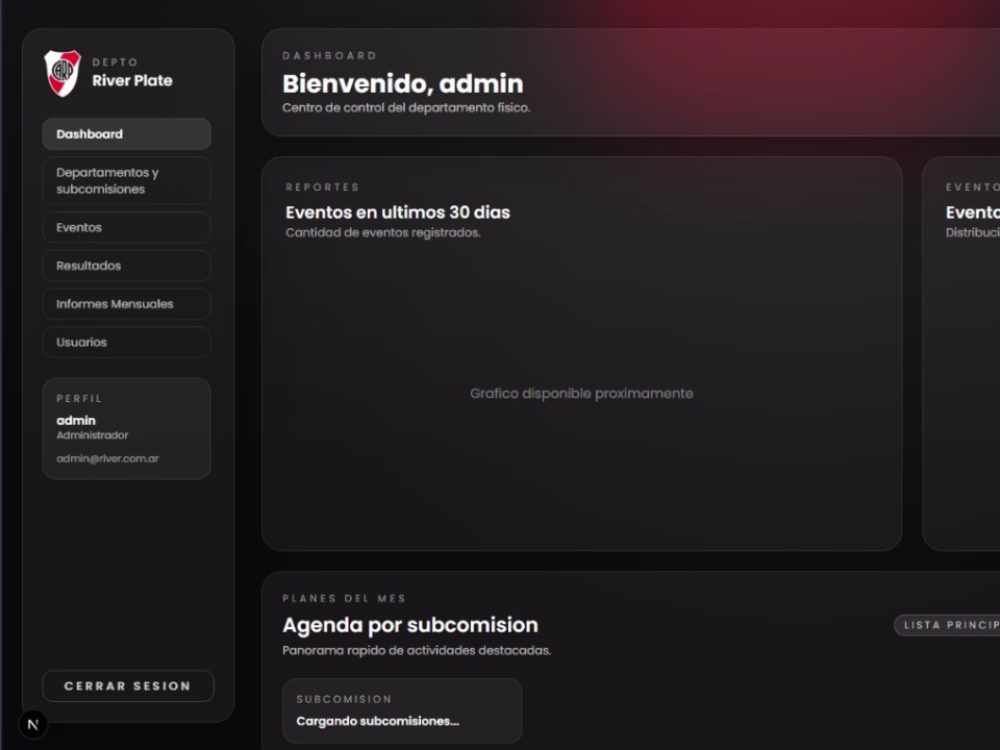1000x750 pixels.
Task: Click the CERRAR SESION button
Action: [128, 686]
